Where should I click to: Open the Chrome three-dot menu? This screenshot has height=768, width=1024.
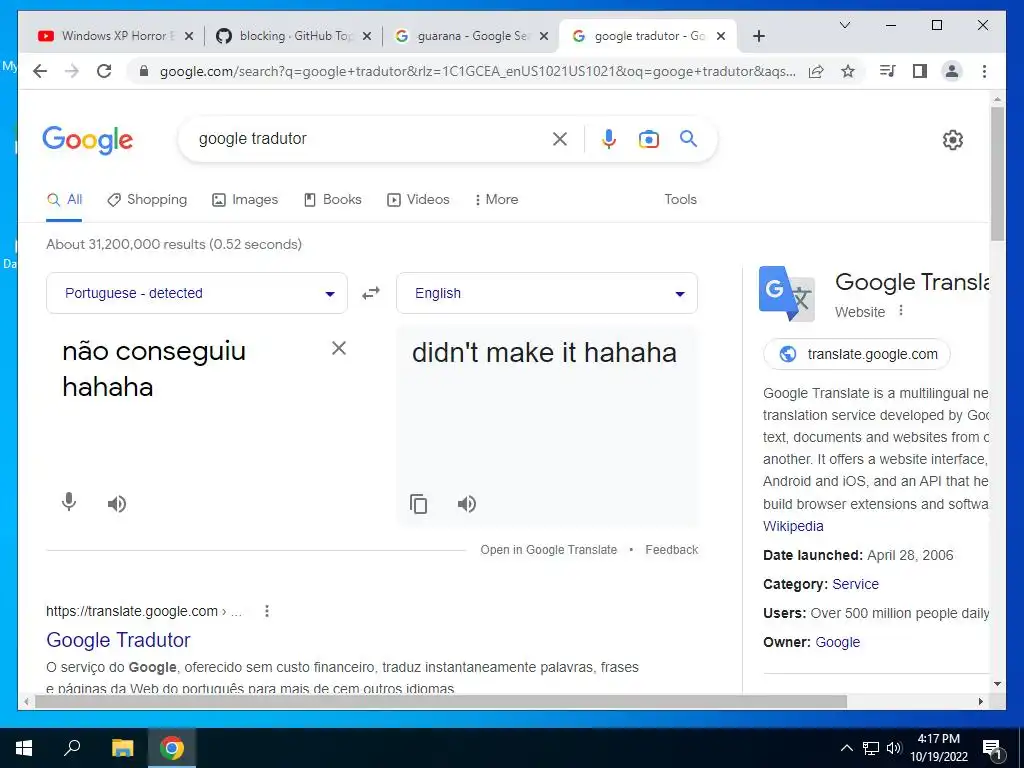coord(984,71)
